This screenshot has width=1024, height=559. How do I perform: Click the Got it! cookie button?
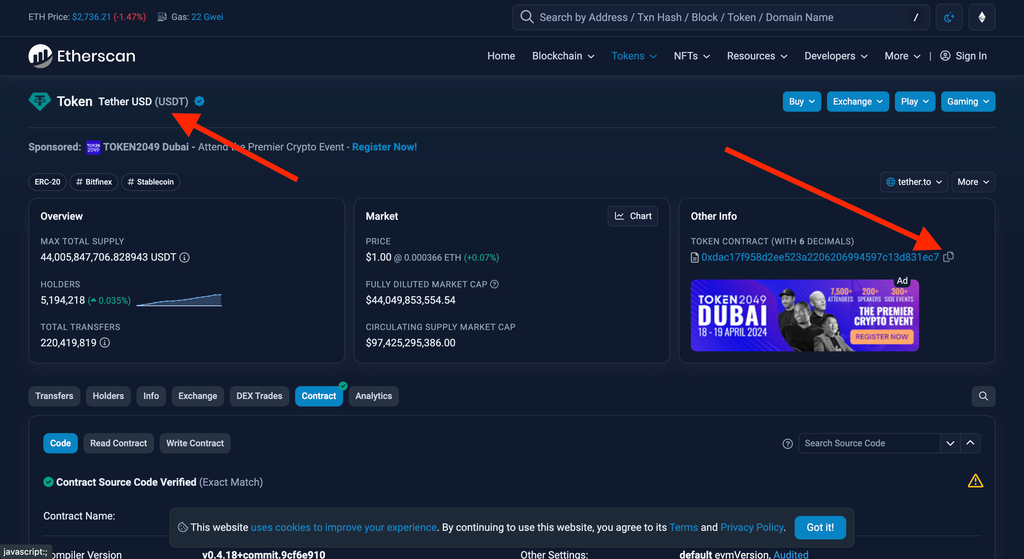(820, 528)
